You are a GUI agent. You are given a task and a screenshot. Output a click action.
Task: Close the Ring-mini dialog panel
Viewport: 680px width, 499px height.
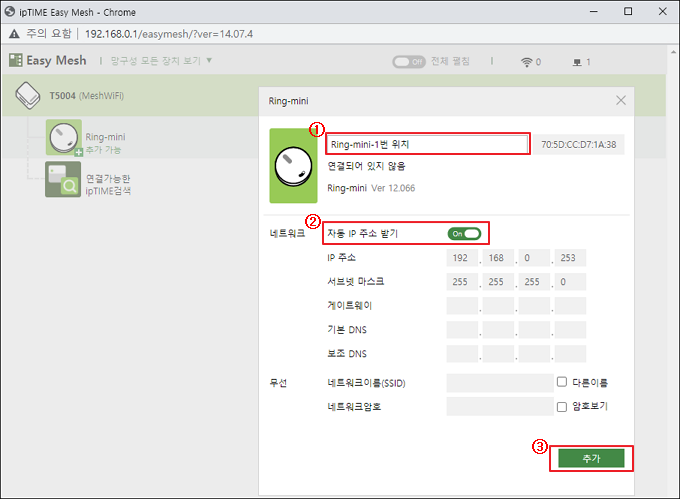621,101
